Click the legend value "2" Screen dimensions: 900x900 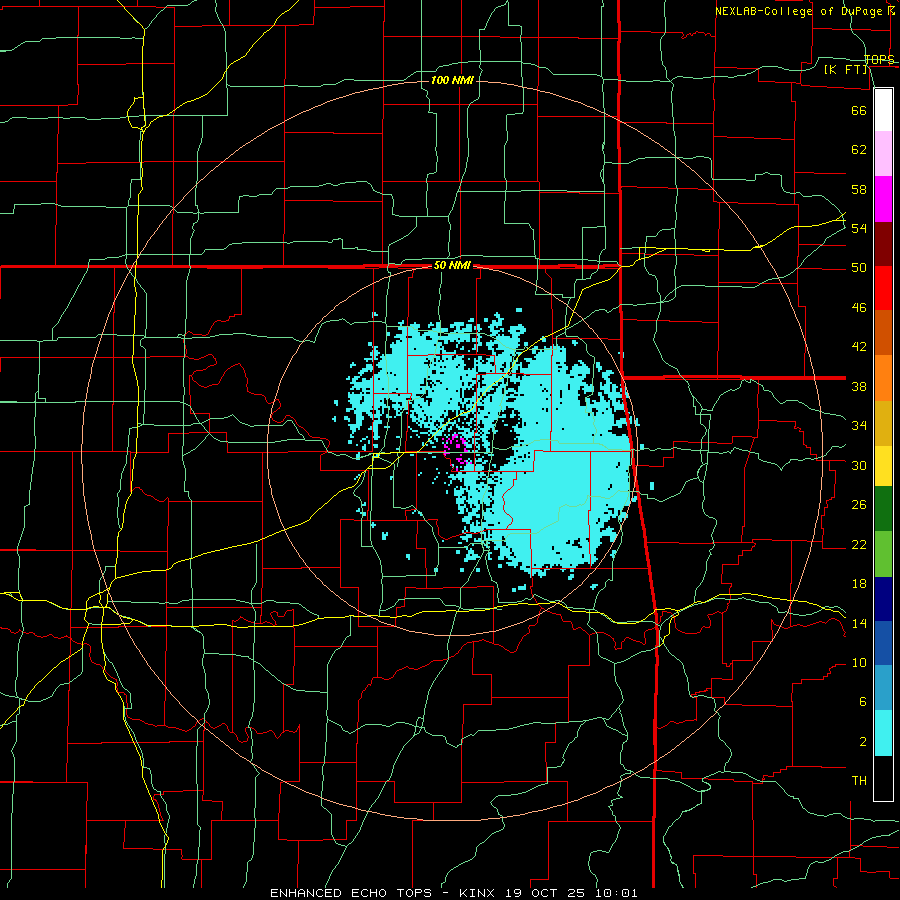tap(863, 741)
